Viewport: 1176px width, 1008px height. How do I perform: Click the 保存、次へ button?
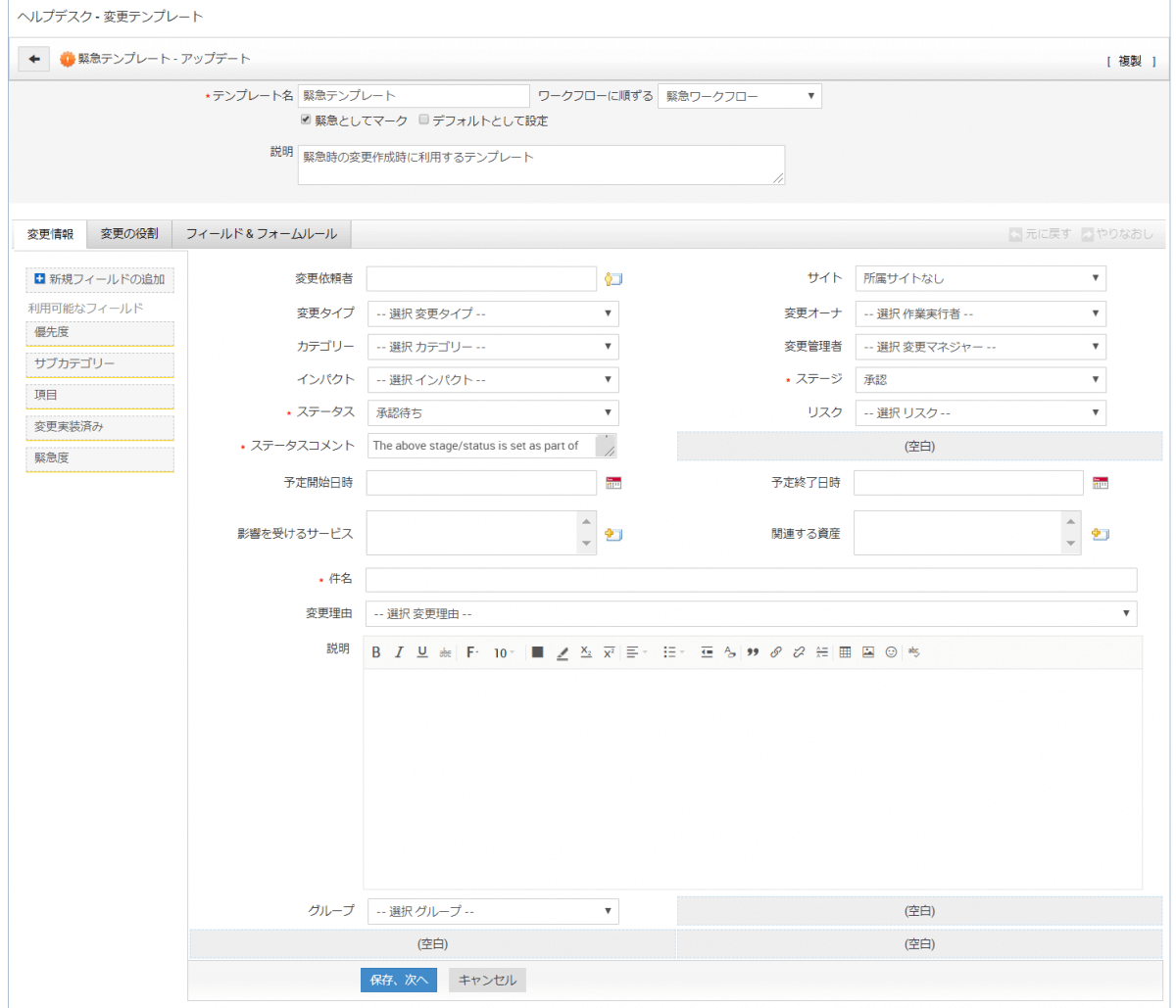(399, 980)
